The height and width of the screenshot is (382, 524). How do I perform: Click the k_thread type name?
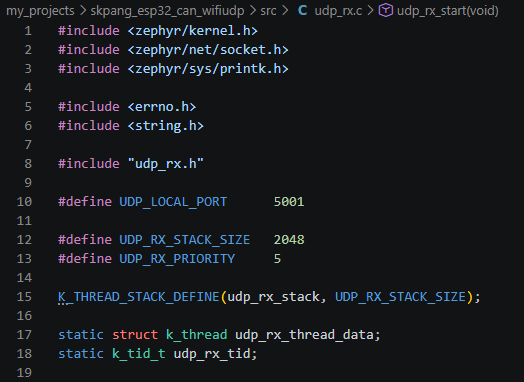[x=196, y=335]
